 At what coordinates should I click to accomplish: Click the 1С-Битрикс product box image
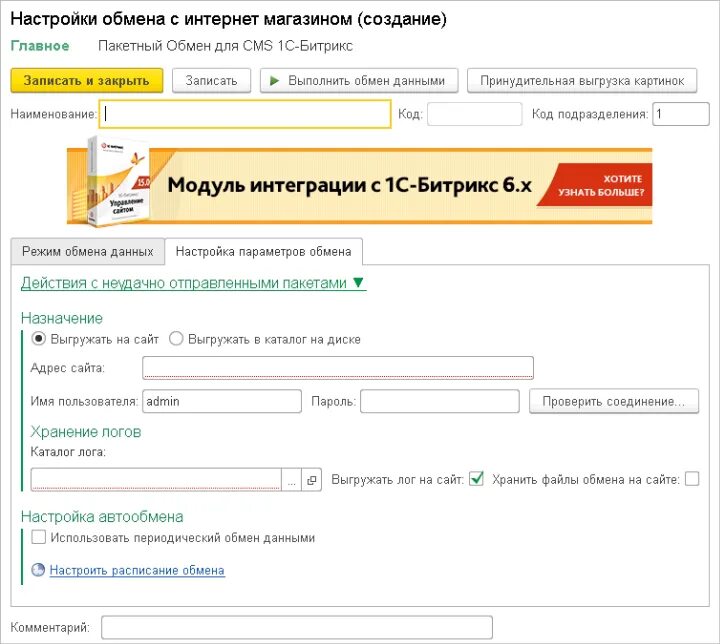[118, 181]
